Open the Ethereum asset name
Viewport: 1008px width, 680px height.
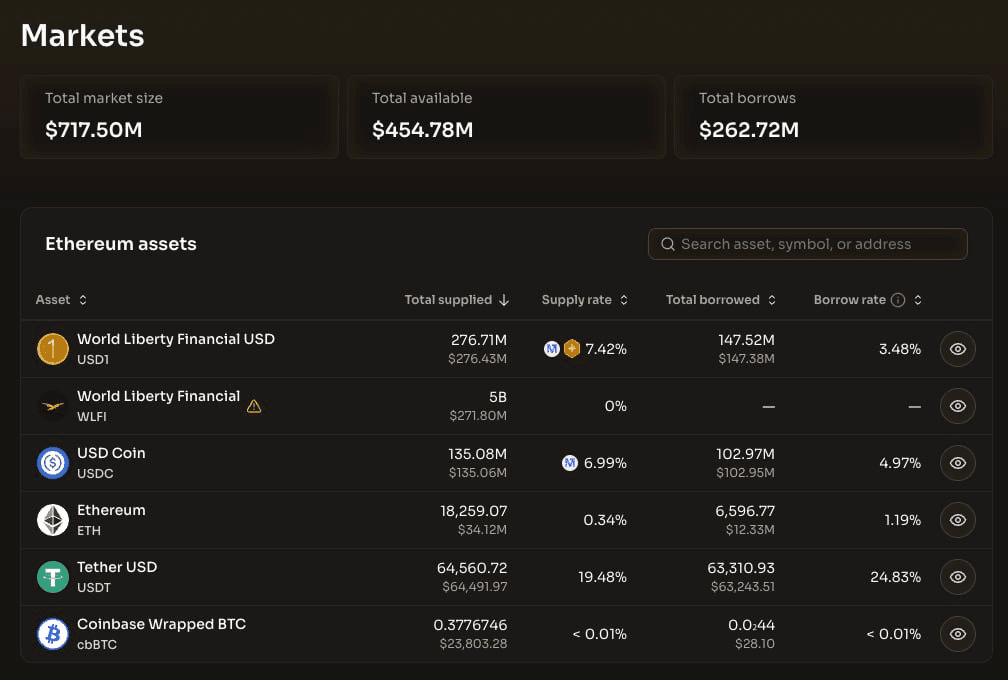pos(111,510)
